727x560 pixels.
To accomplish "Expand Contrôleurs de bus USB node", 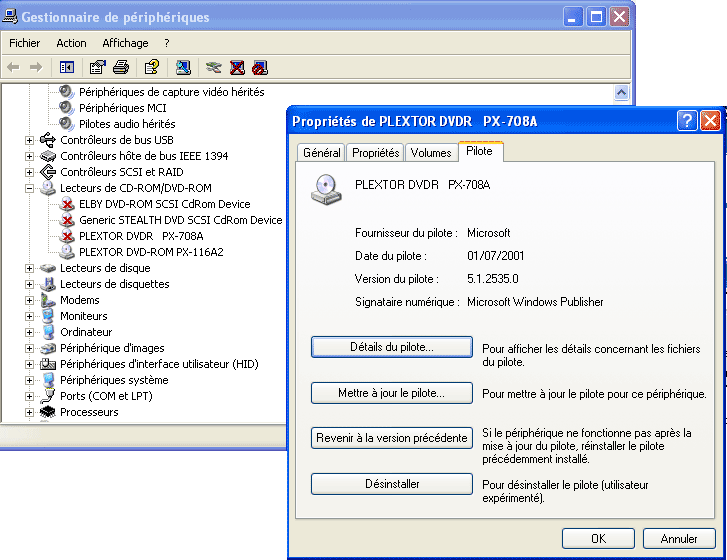I will tap(29, 140).
